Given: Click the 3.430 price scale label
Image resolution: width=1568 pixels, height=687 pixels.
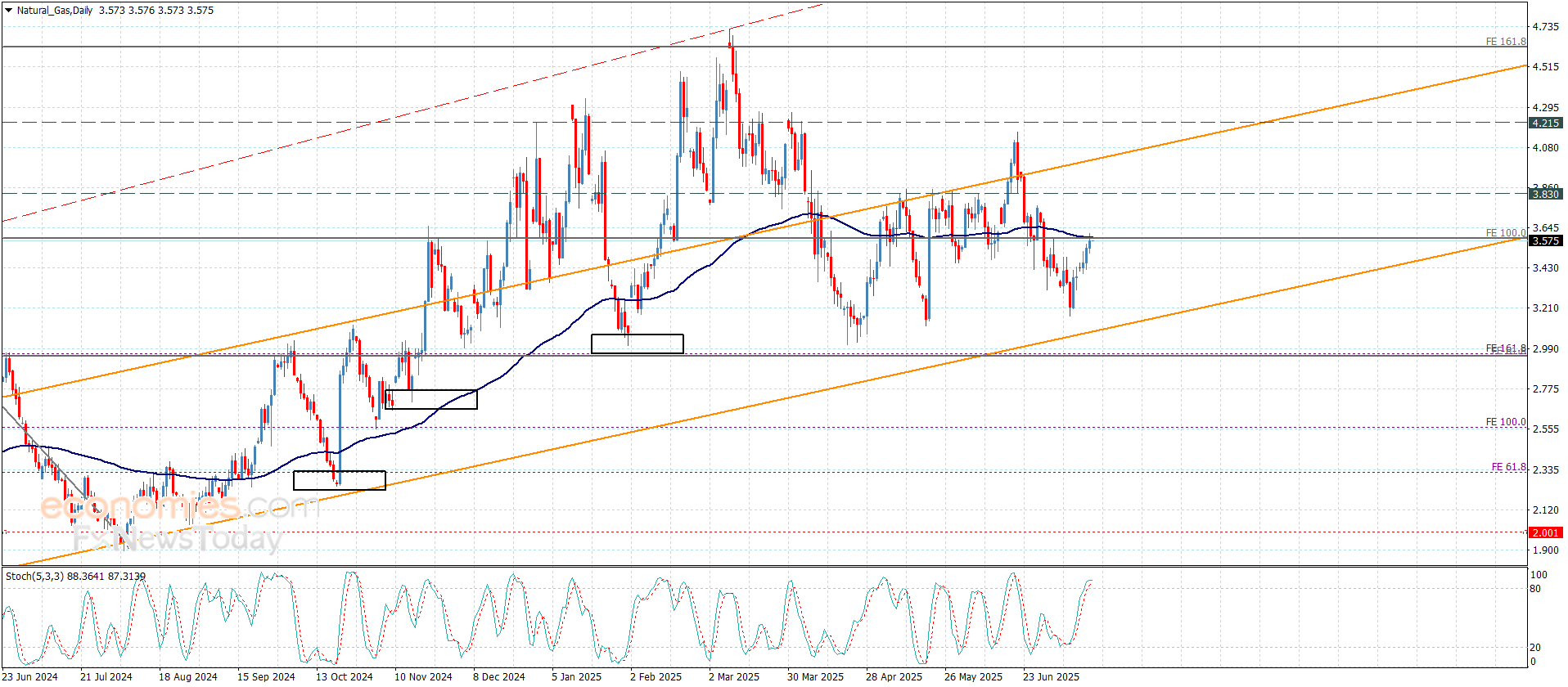Looking at the screenshot, I should [x=1546, y=268].
